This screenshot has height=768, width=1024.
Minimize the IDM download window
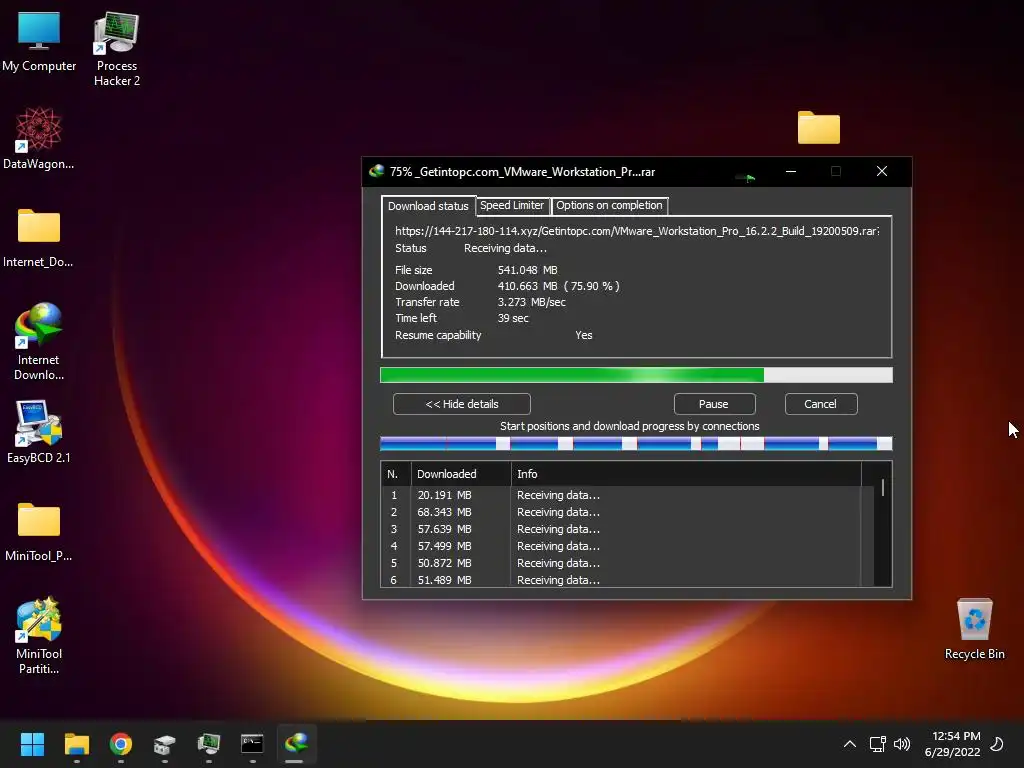coord(791,171)
